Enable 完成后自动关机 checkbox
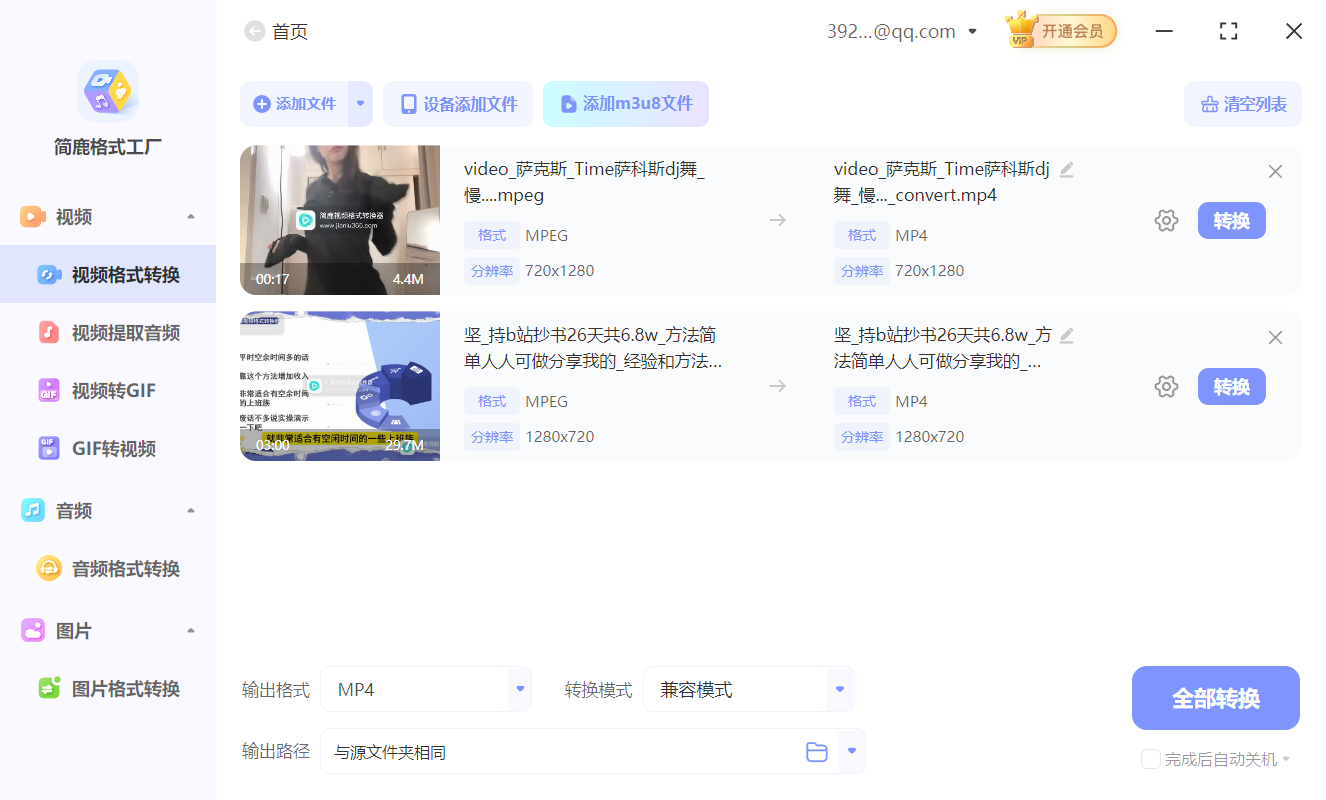This screenshot has width=1326, height=800. pos(1150,759)
